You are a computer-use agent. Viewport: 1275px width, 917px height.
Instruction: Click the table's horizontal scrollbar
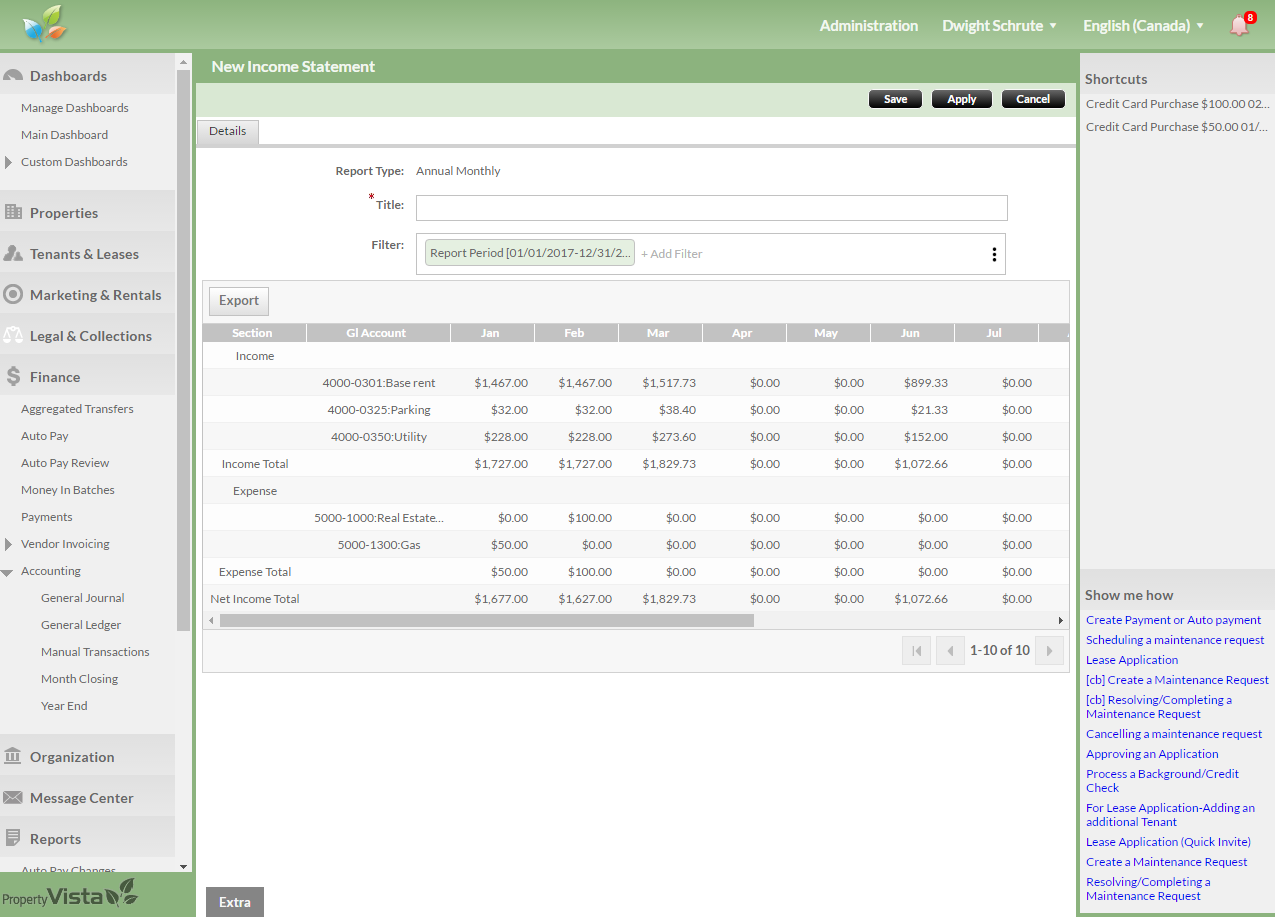coord(486,620)
